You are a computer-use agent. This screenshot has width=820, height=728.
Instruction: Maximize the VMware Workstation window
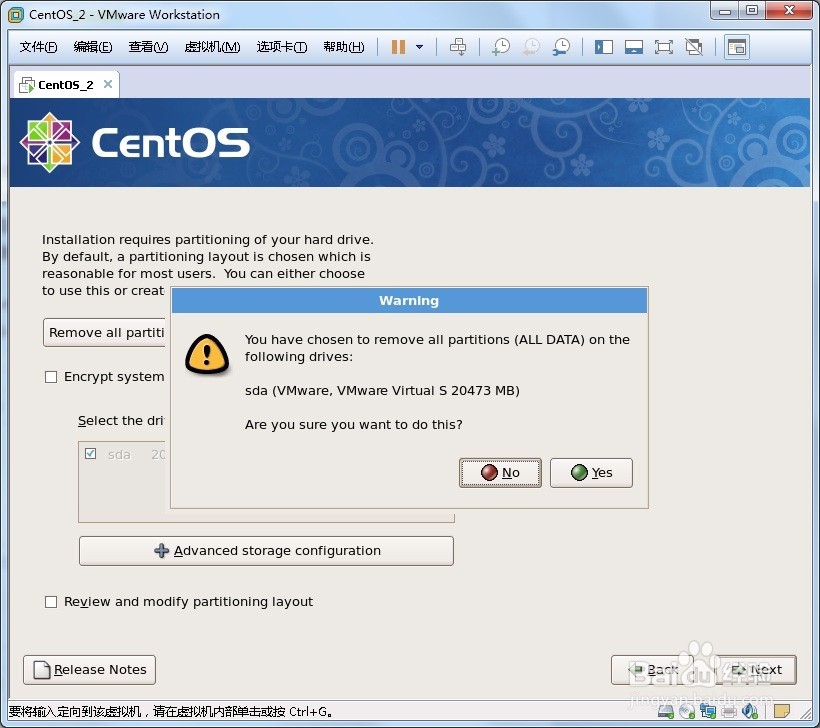click(x=752, y=12)
